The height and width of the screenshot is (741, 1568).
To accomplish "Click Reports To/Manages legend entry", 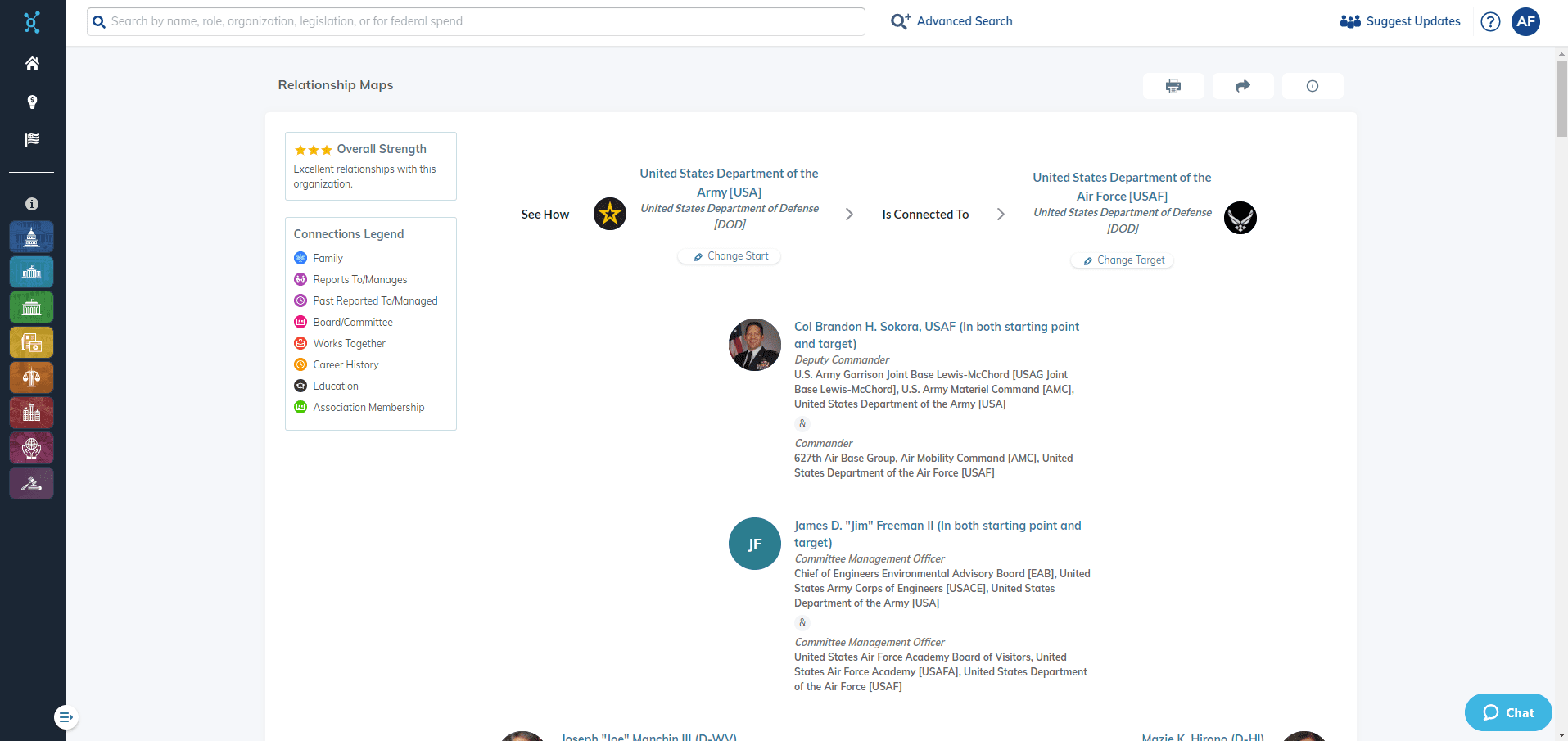I will point(359,279).
